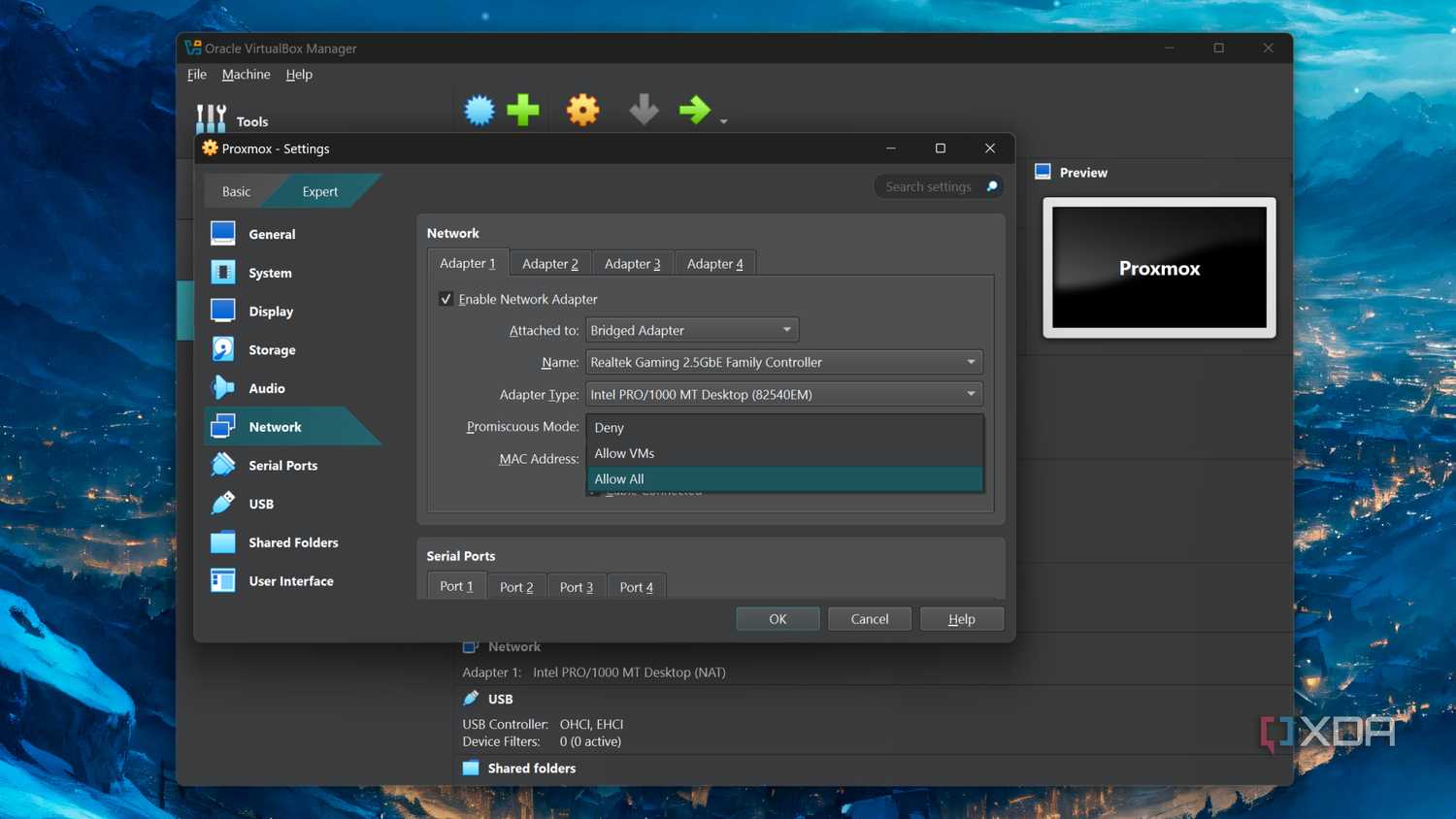Viewport: 1456px width, 819px height.
Task: Open User Interface settings category
Action: click(293, 581)
